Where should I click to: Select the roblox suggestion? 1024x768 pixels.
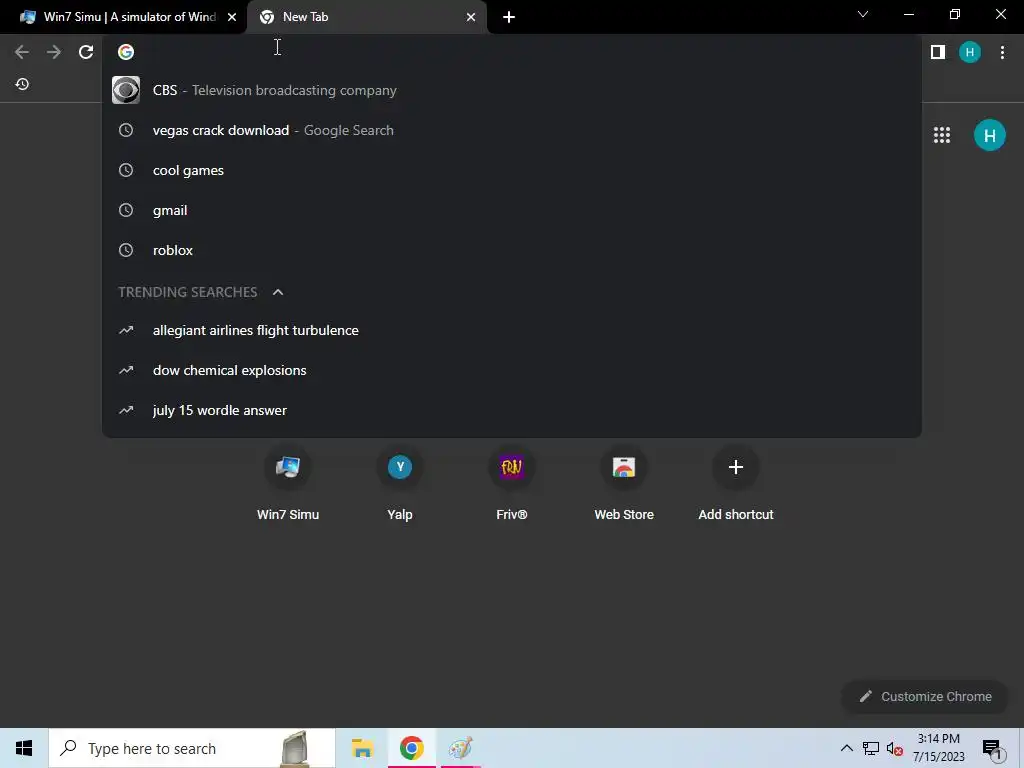click(x=511, y=250)
